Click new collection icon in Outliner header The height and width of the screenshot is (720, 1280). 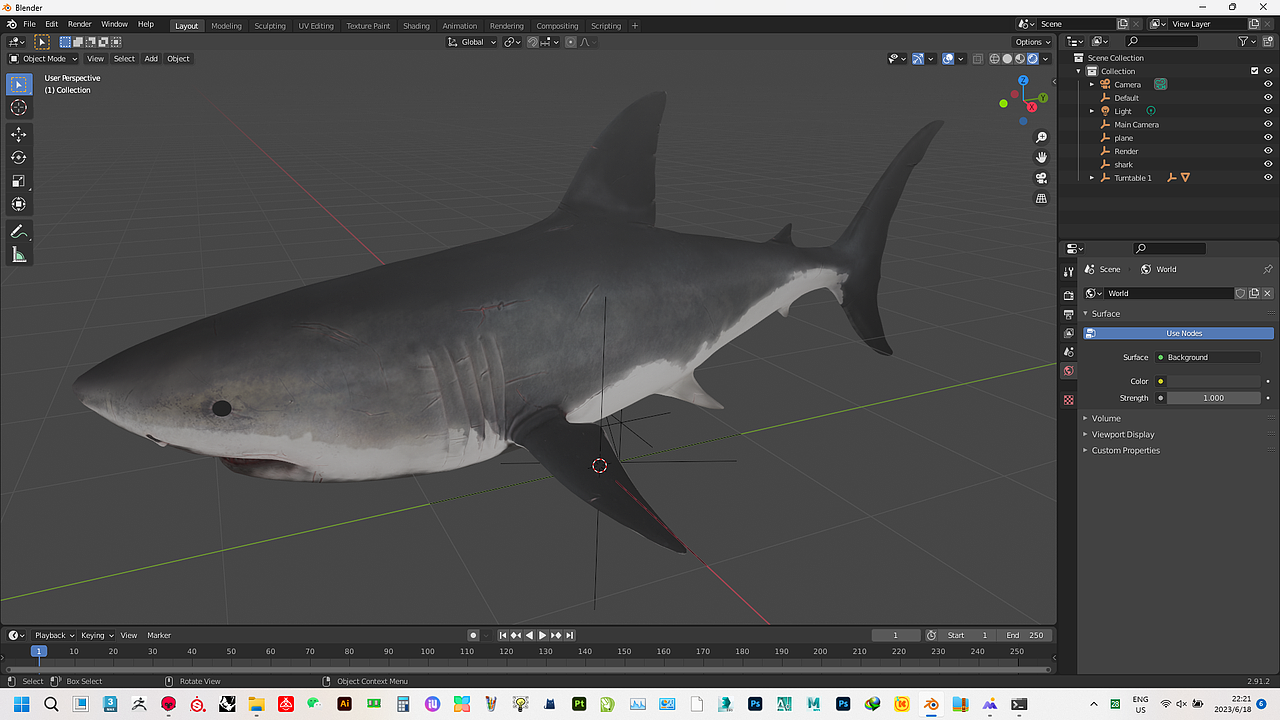point(1267,41)
